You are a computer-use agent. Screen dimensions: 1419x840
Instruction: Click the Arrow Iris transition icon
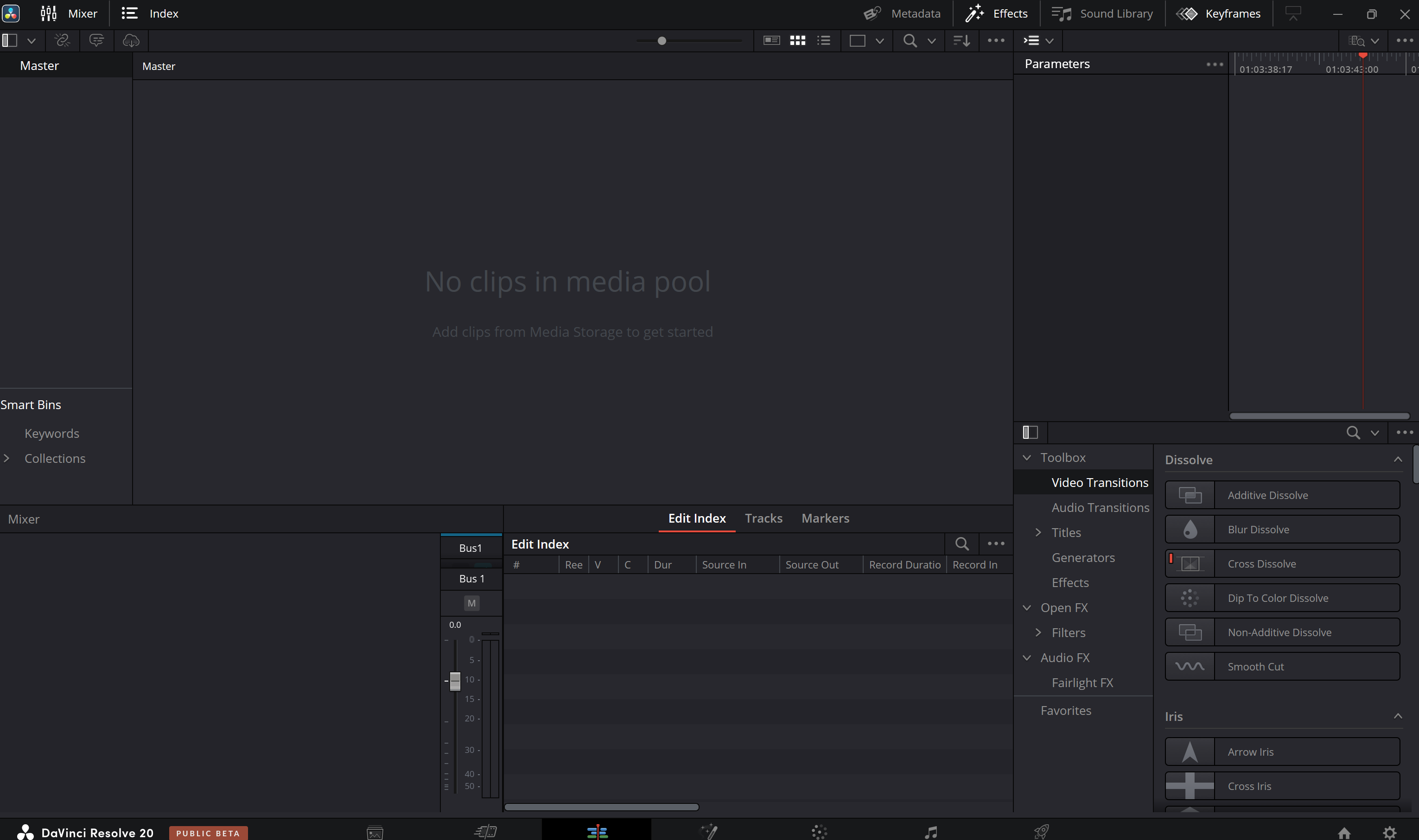pos(1190,752)
